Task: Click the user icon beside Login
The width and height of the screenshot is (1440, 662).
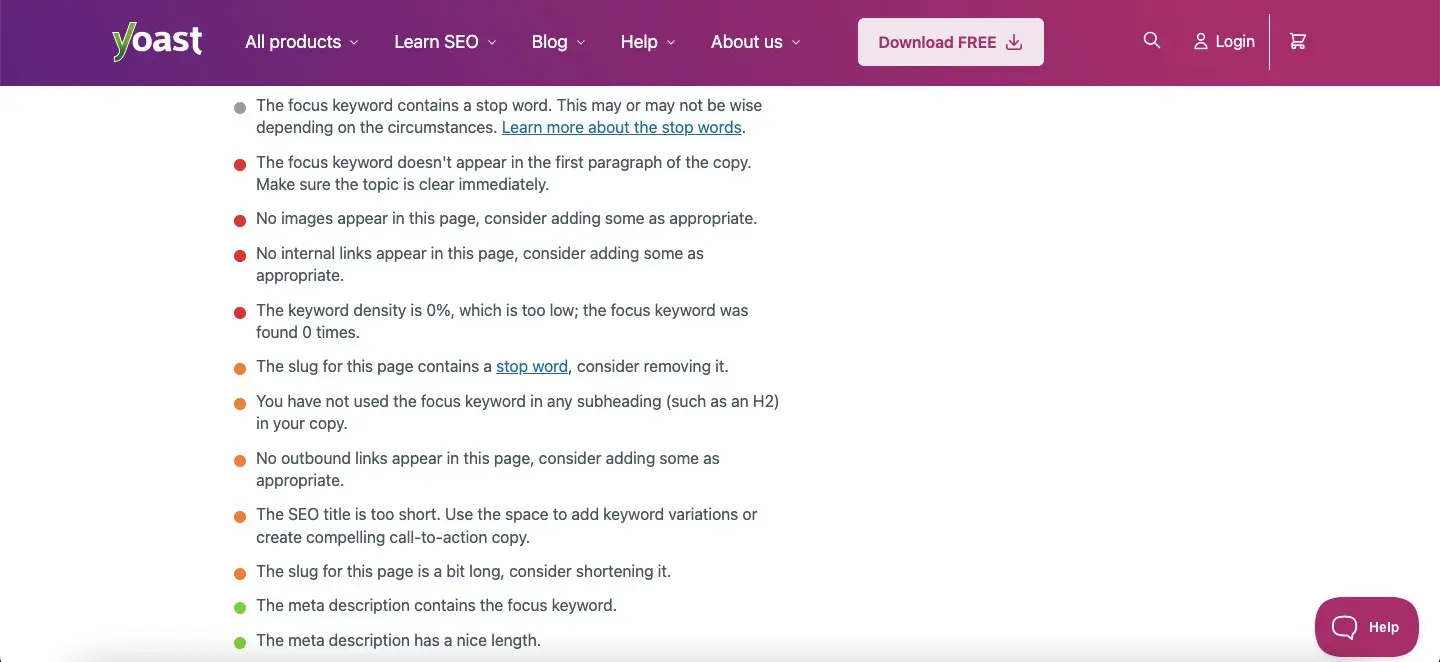Action: tap(1201, 41)
